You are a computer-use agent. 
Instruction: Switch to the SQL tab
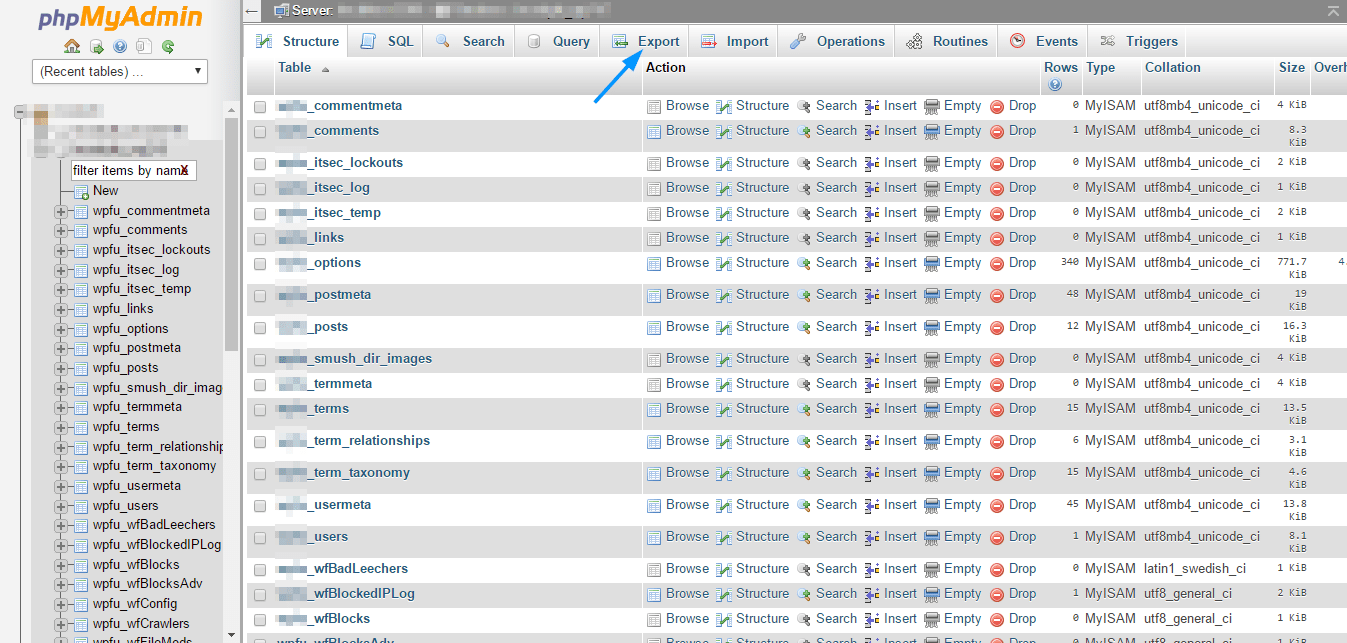(x=386, y=41)
